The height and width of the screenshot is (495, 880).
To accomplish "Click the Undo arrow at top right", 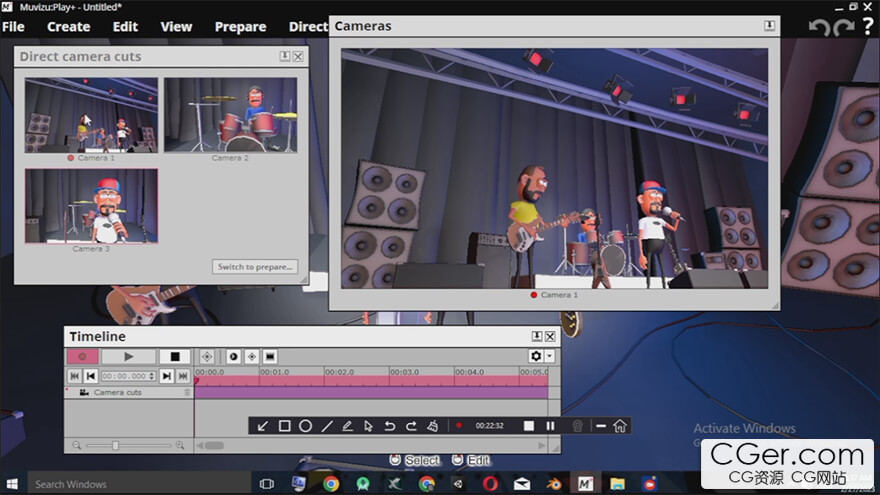I will [819, 27].
